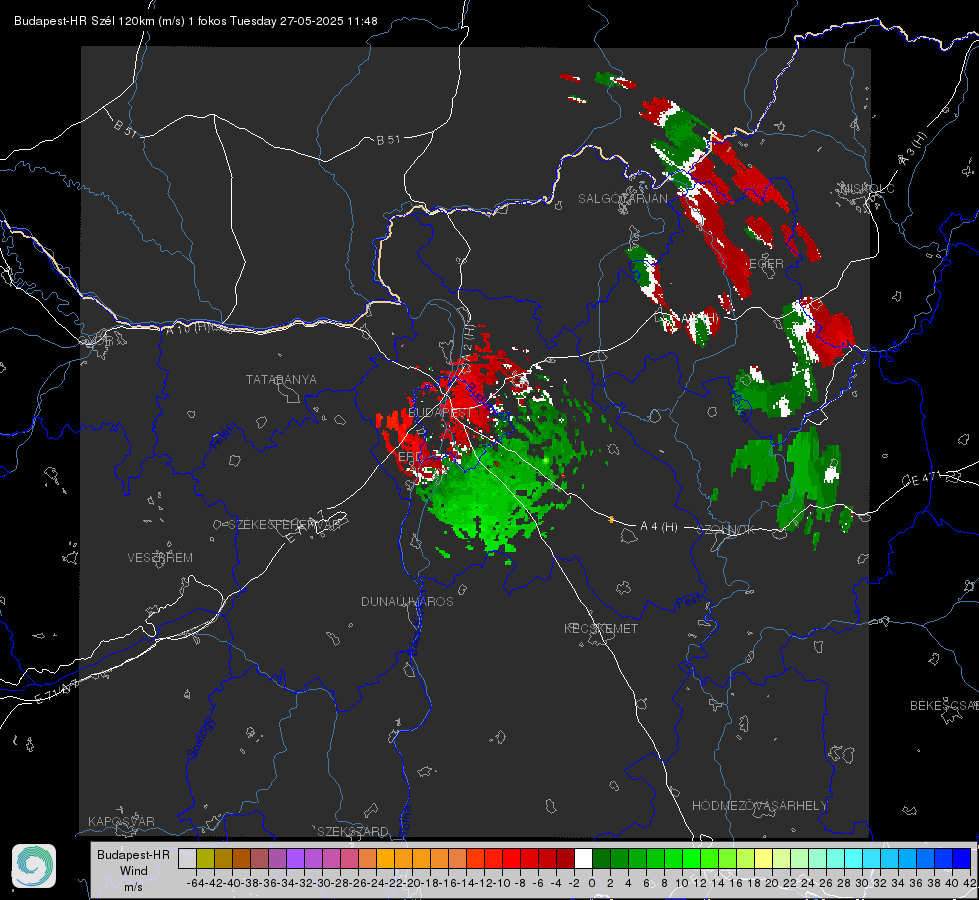The width and height of the screenshot is (979, 900).
Task: Click the SALGOTARJAN city label
Action: click(622, 199)
